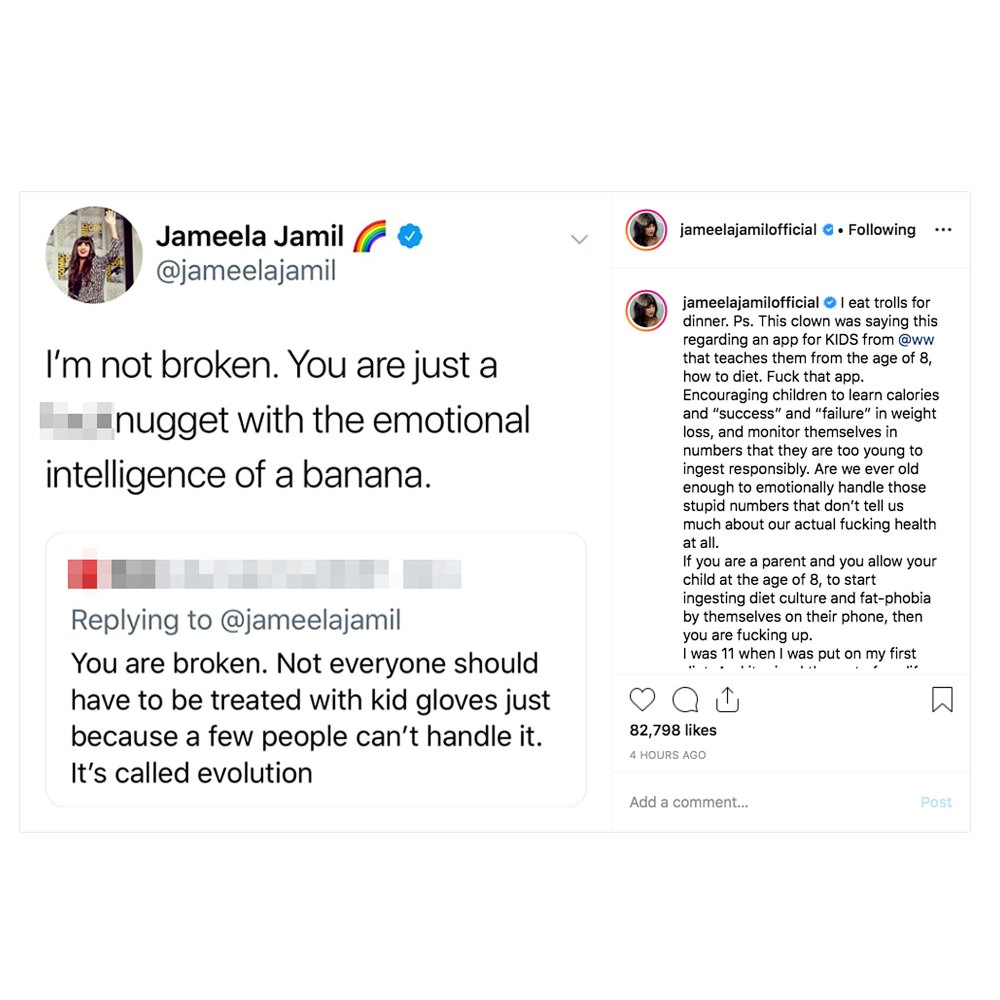1000x1000 pixels.
Task: Like the post with the heart icon
Action: [x=643, y=699]
